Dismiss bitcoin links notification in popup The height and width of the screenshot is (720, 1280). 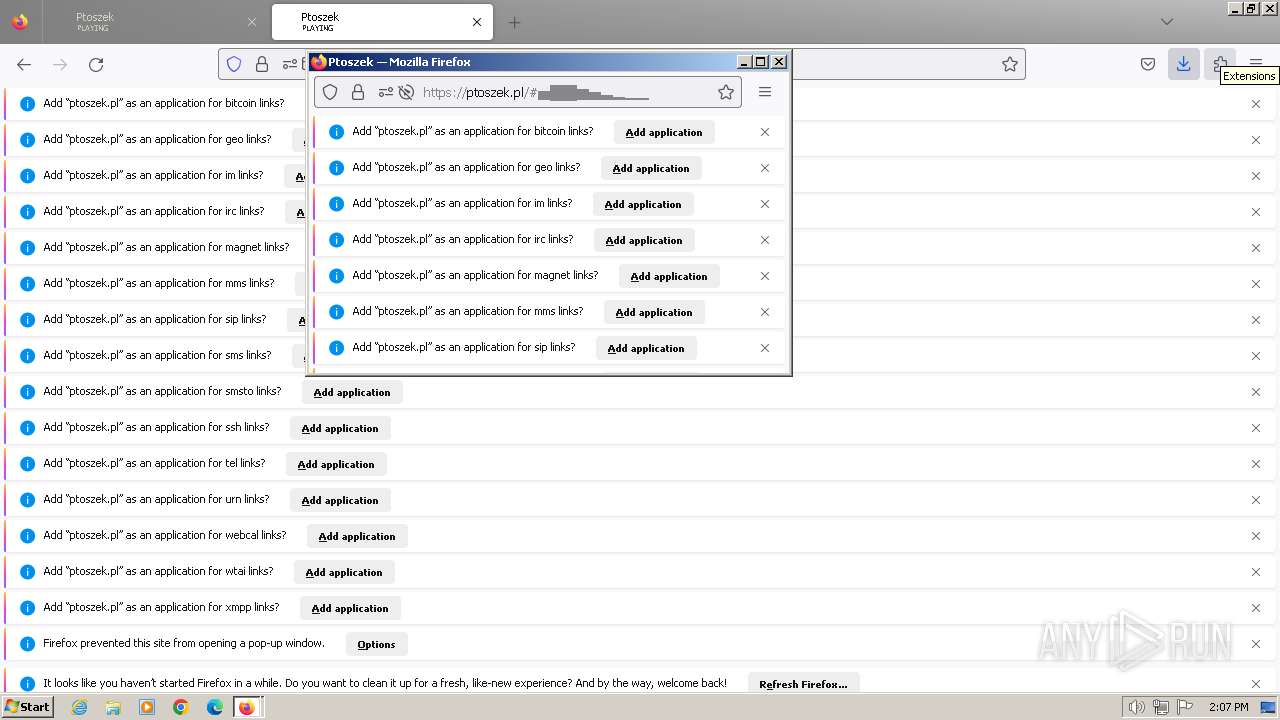tap(765, 132)
